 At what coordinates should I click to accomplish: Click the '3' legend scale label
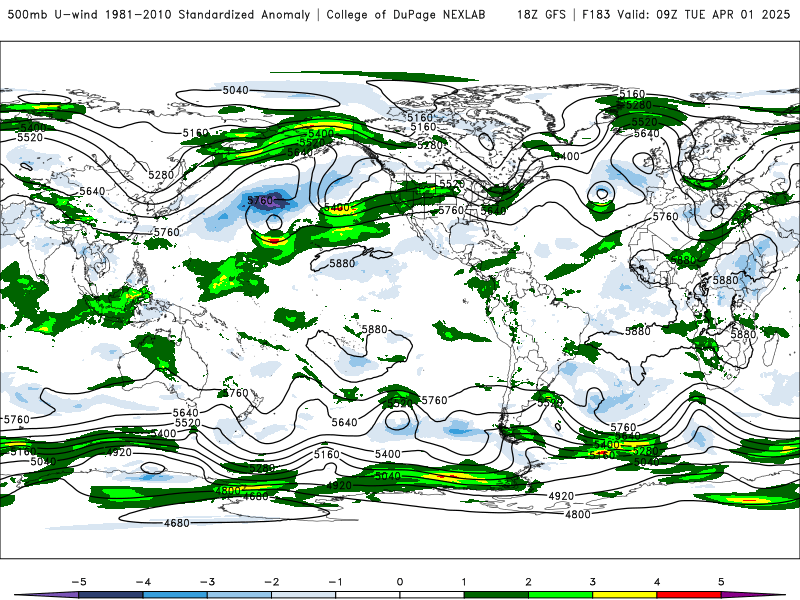[x=593, y=582]
